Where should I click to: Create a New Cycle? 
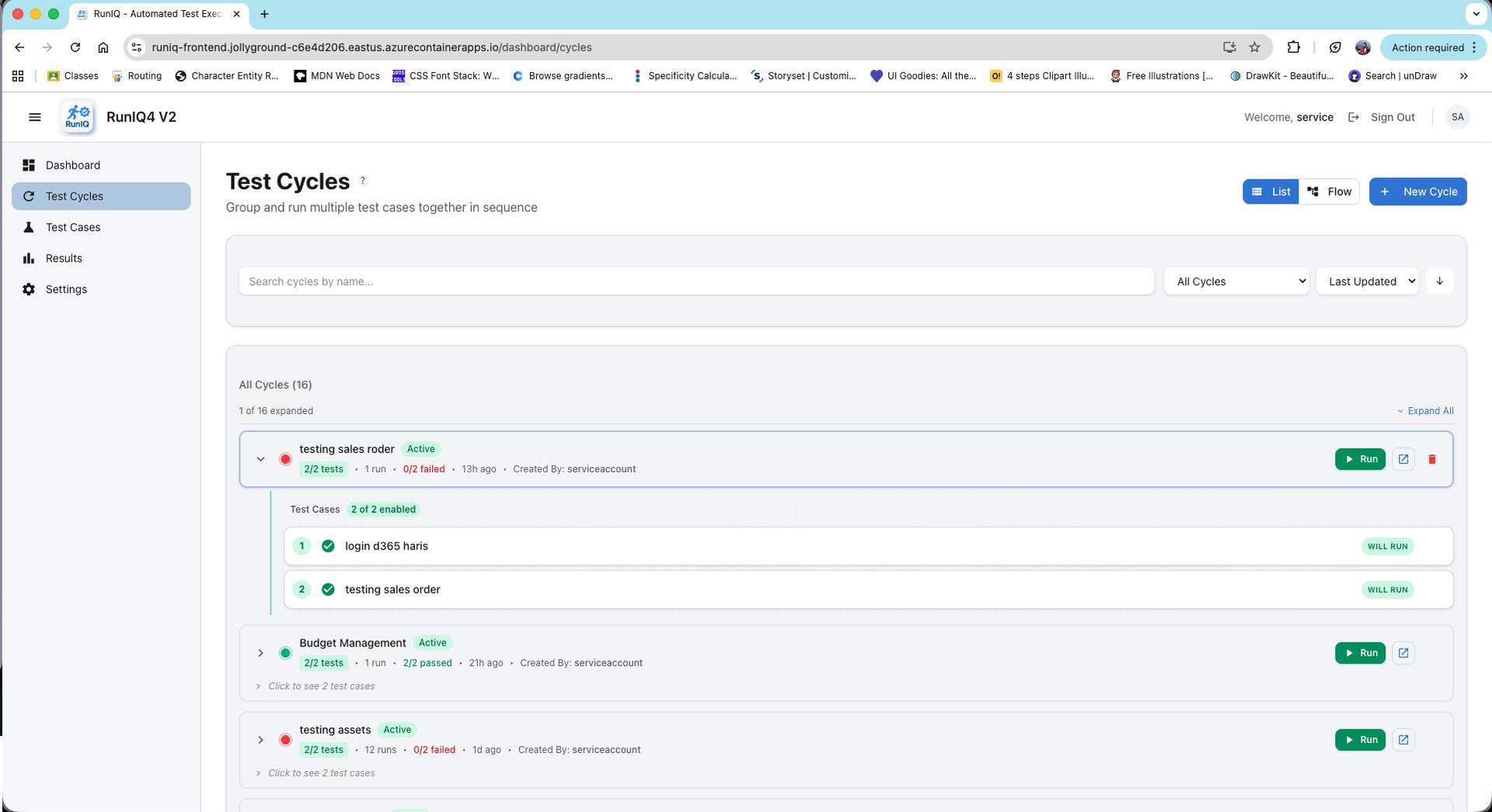click(x=1417, y=192)
